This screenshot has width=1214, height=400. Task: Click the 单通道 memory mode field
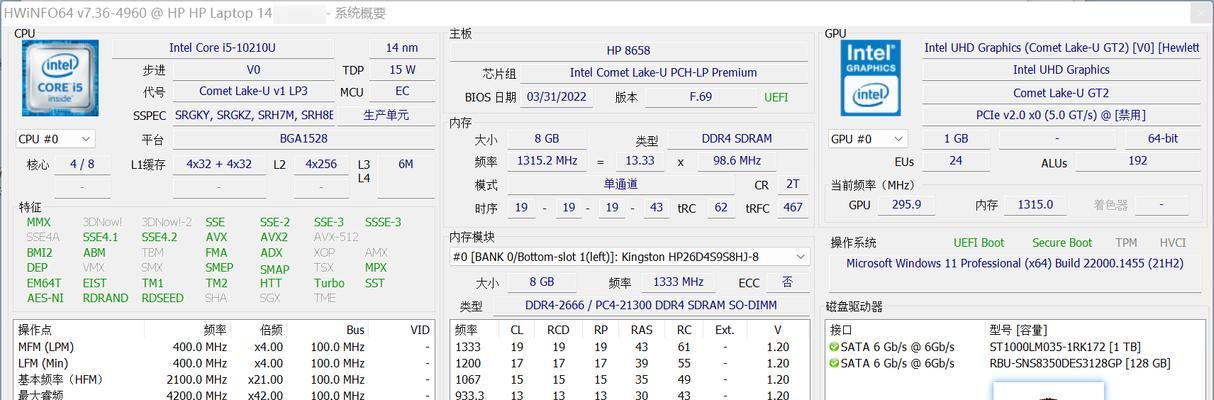pos(620,185)
